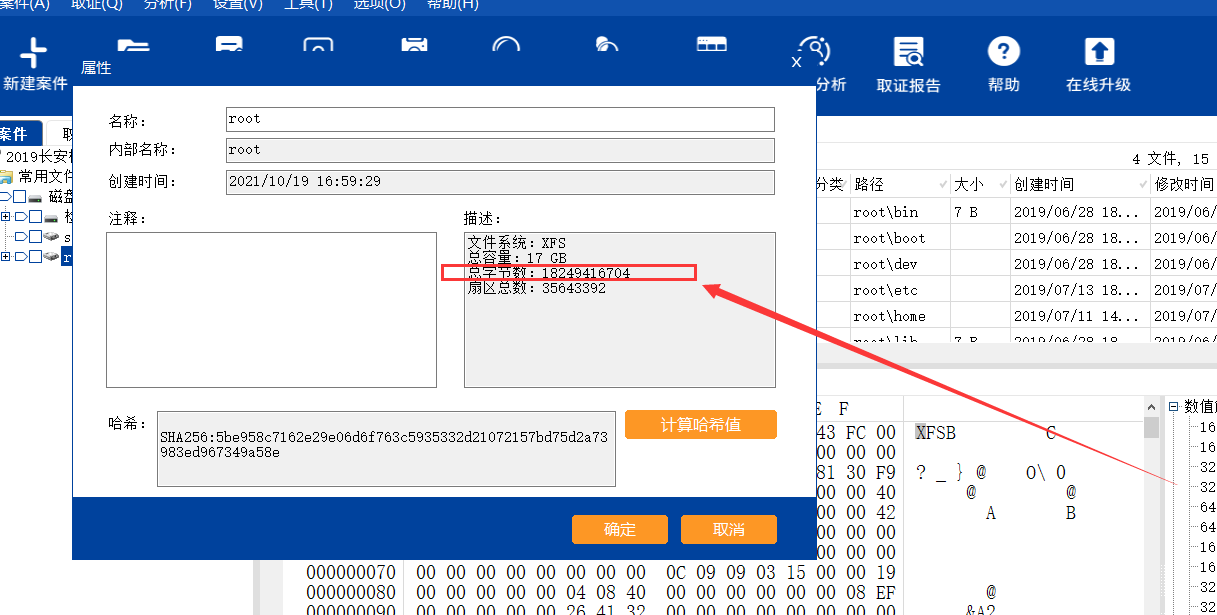Click the 常用文件 folder icon in tree
This screenshot has width=1217, height=615.
click(6, 176)
